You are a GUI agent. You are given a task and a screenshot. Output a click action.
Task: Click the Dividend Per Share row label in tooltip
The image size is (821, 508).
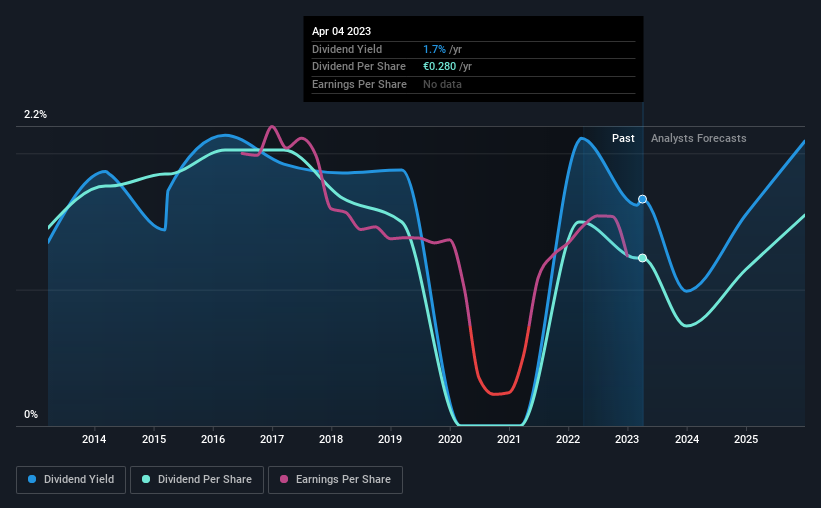[x=359, y=67]
